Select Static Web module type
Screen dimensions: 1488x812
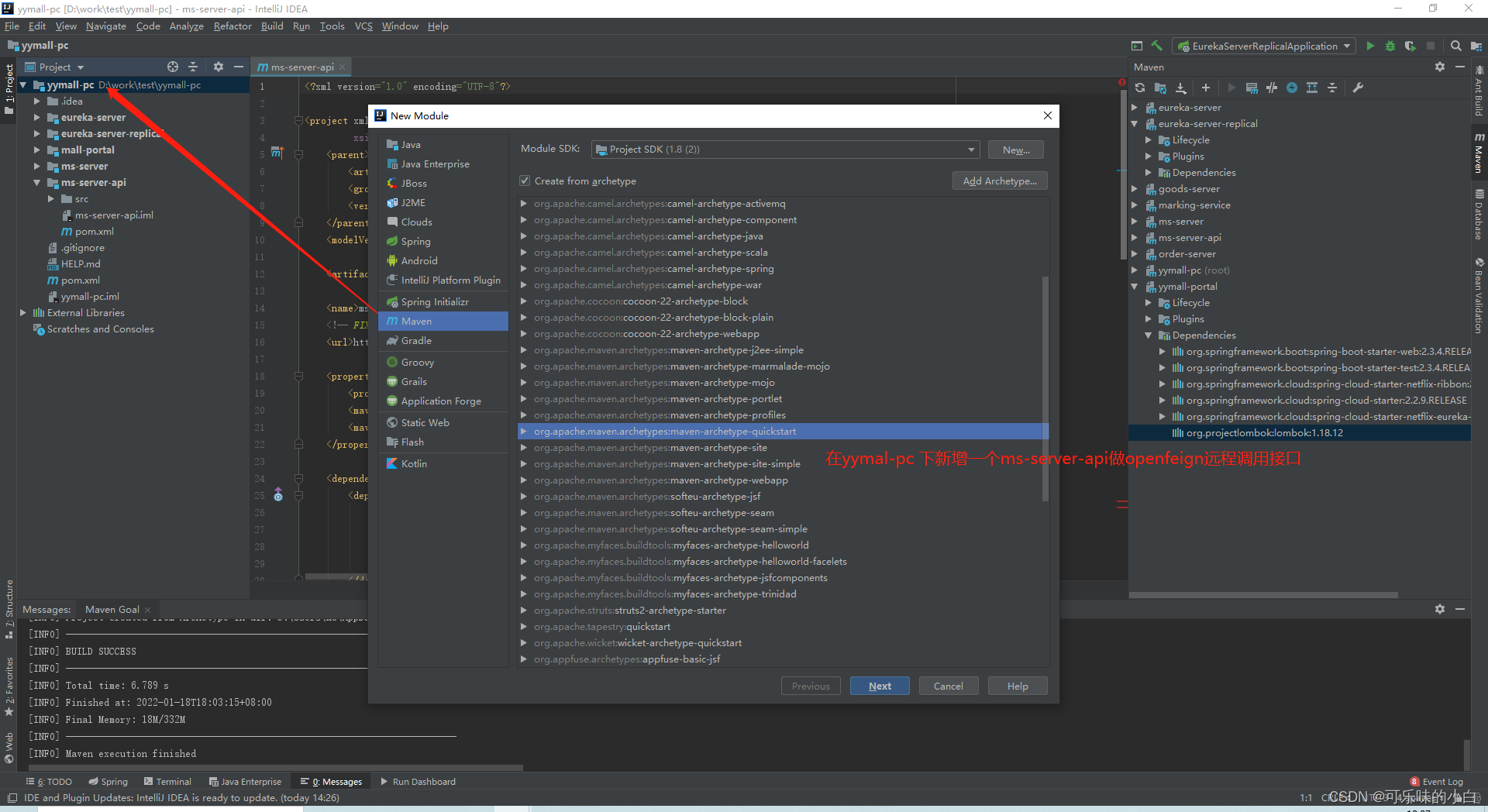point(443,422)
